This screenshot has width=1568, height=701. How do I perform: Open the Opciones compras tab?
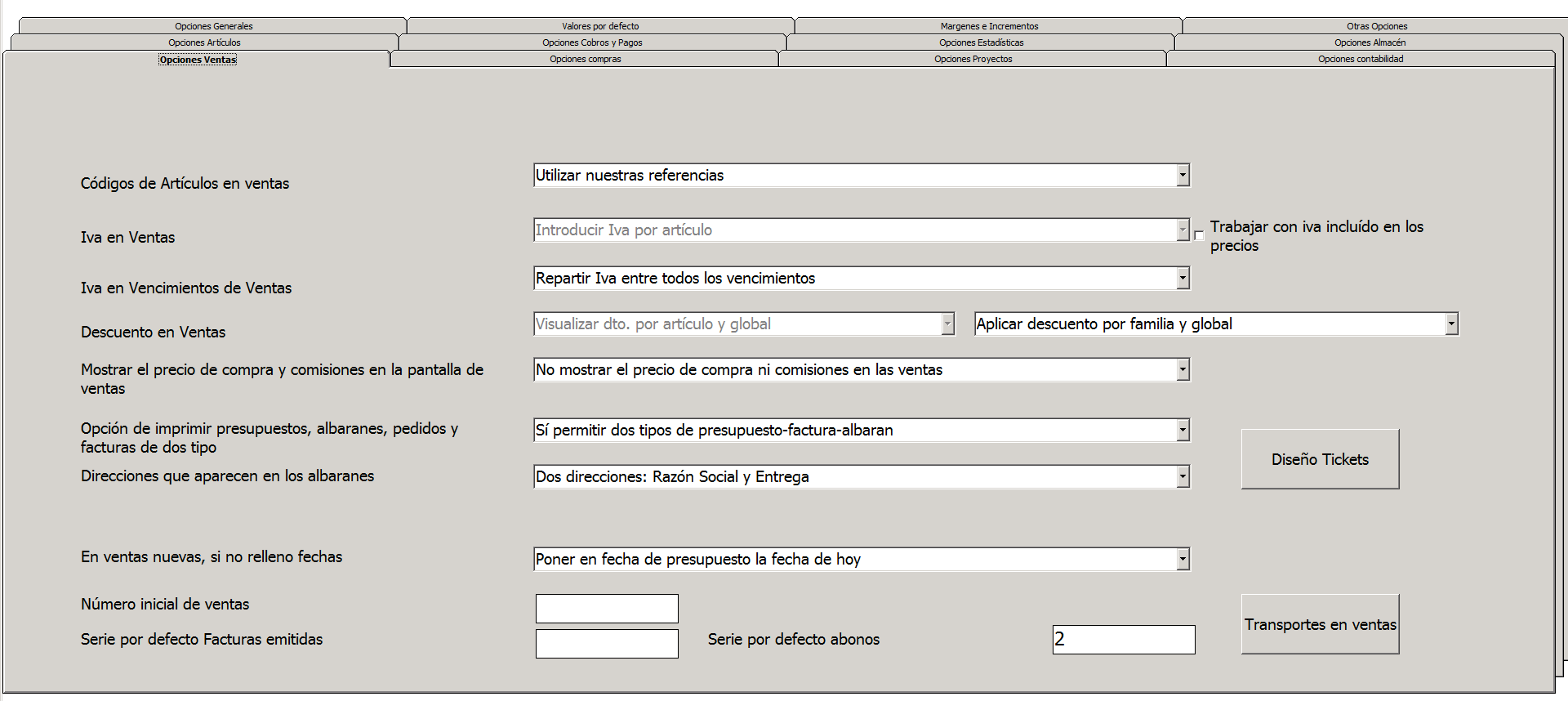pos(585,59)
